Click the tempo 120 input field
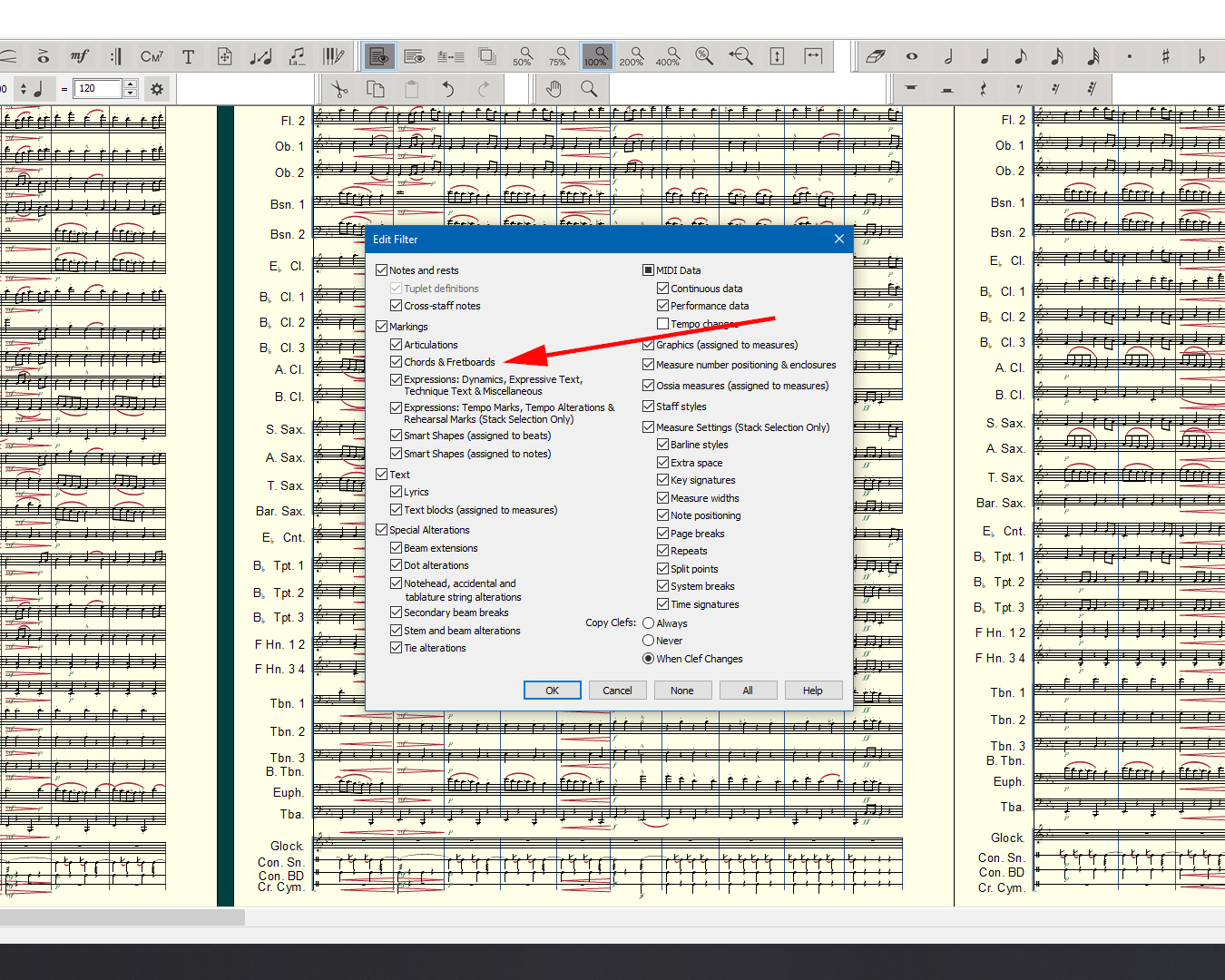 [97, 89]
